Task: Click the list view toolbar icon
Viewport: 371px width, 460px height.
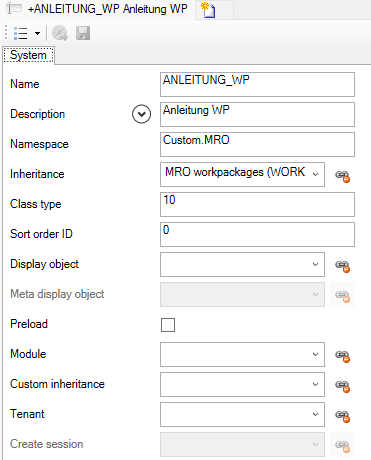Action: [x=21, y=33]
